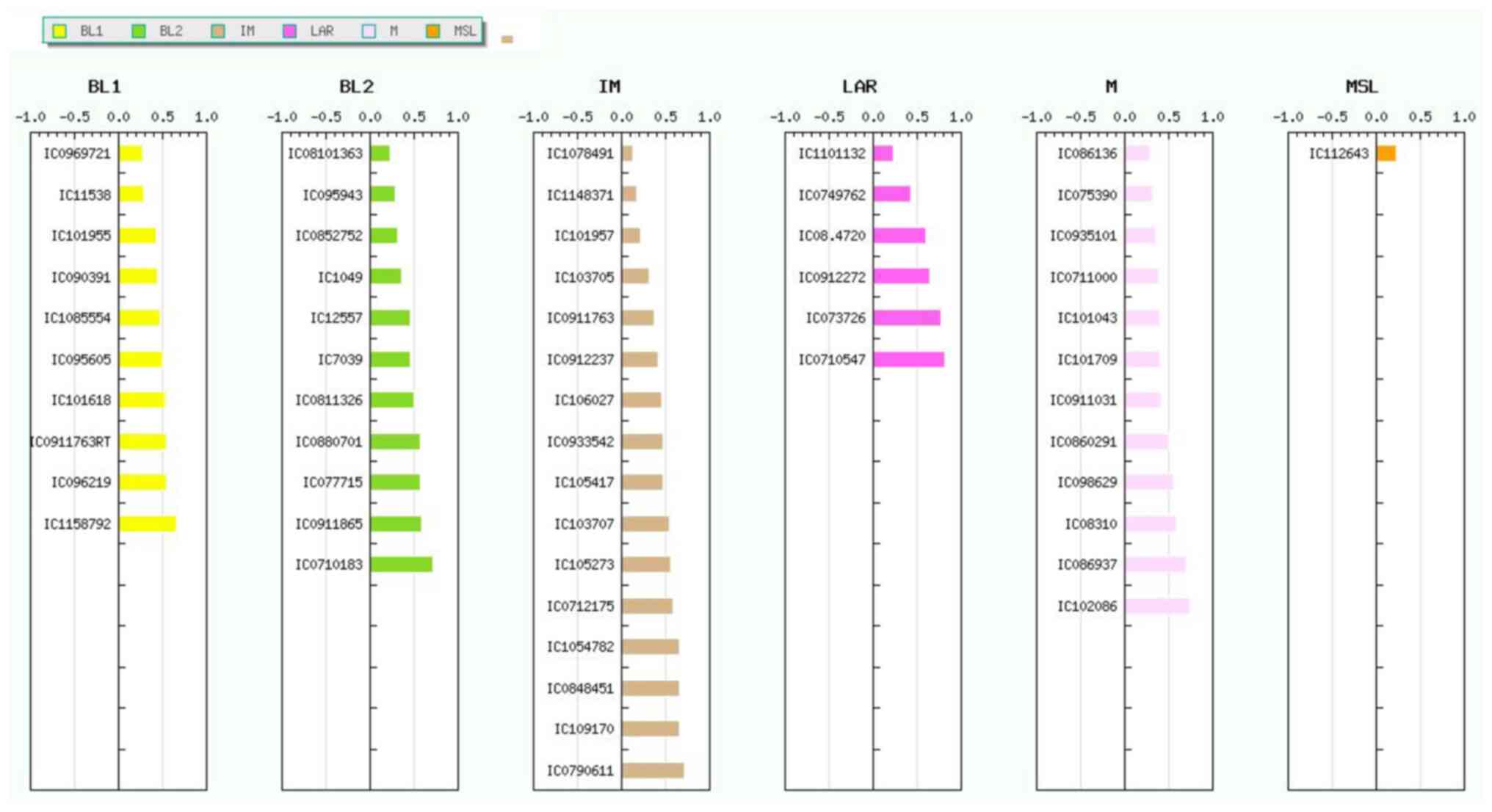Click the orange bar for IC112643
This screenshot has width=1492, height=812.
(x=1386, y=153)
